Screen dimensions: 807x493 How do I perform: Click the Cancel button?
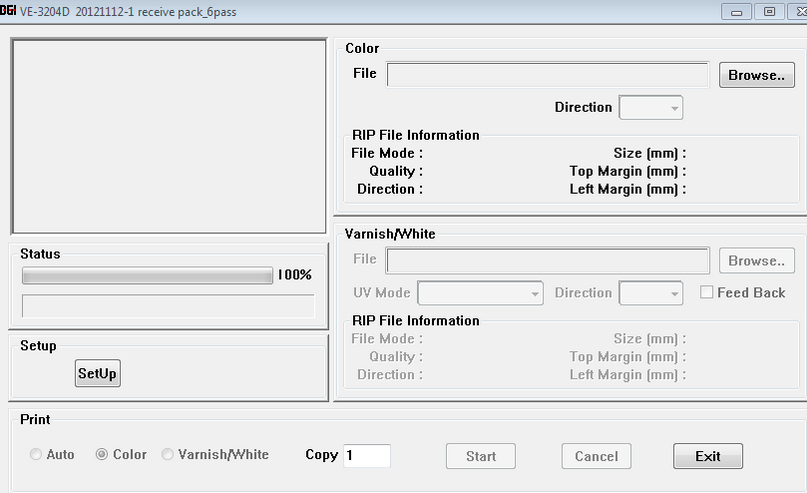coord(596,456)
